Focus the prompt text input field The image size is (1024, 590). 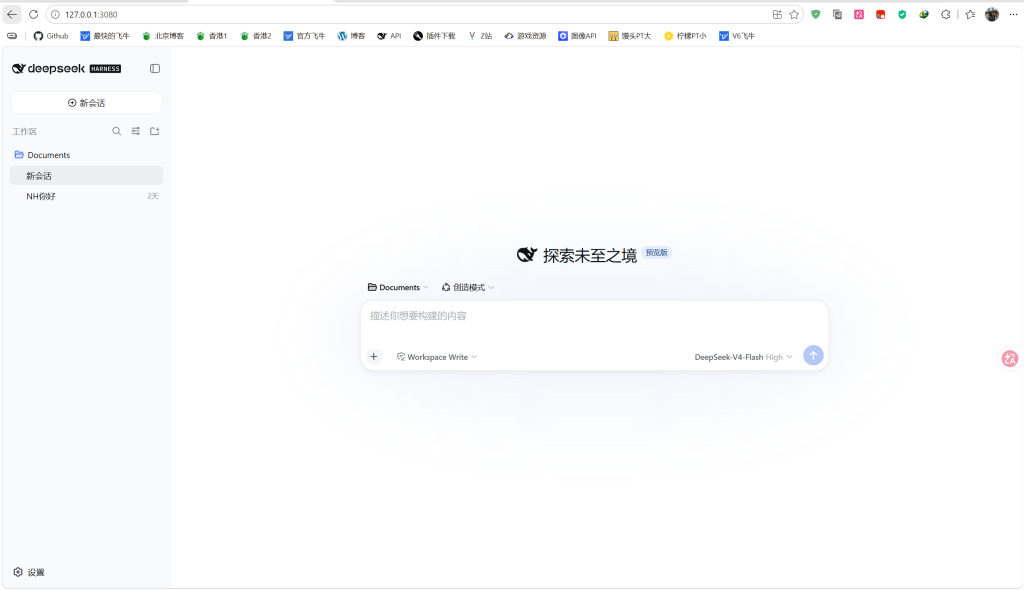(x=594, y=321)
